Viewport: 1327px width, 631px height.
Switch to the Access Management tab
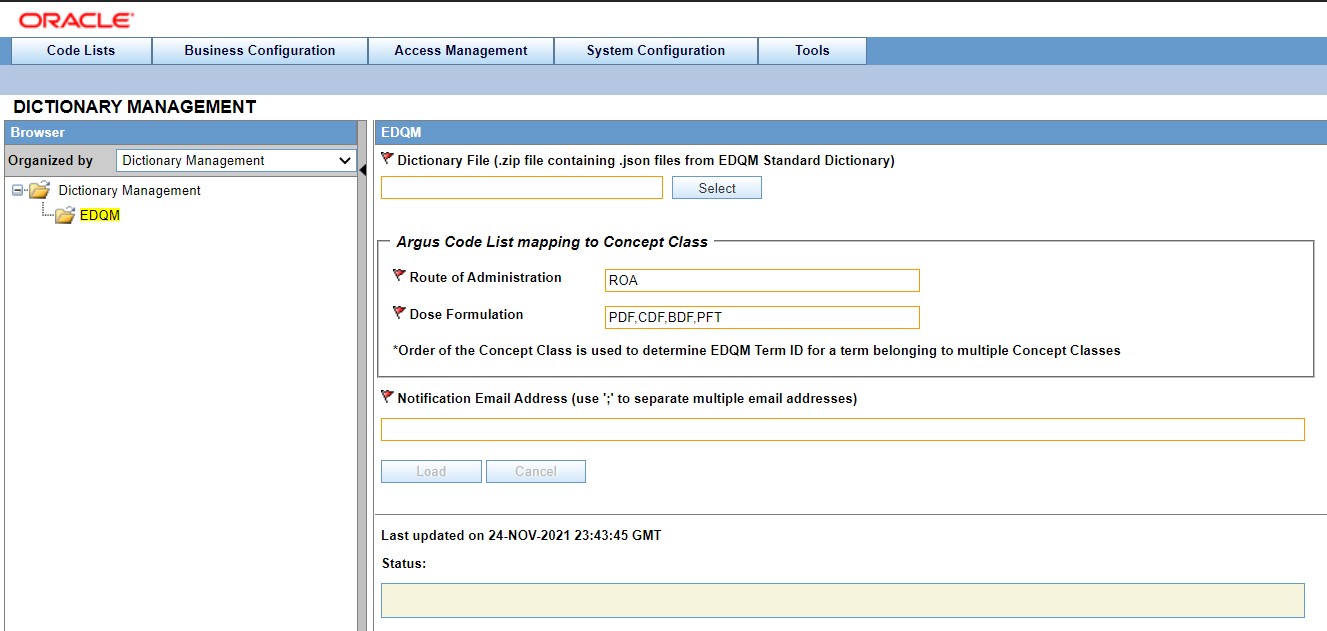click(461, 50)
